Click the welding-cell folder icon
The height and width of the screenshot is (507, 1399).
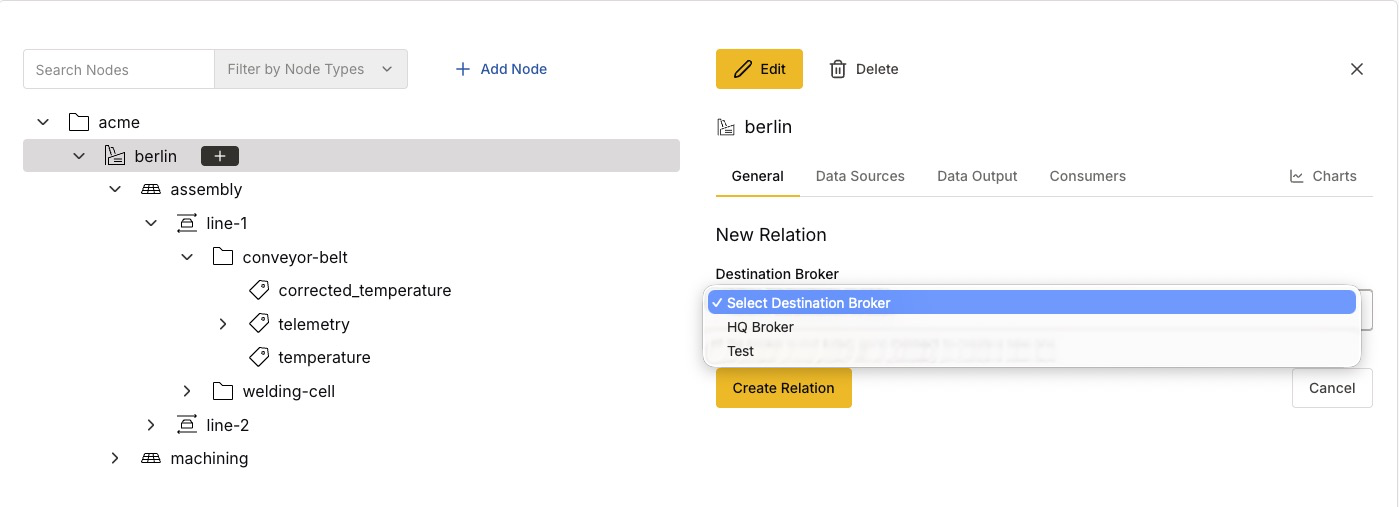click(x=223, y=391)
